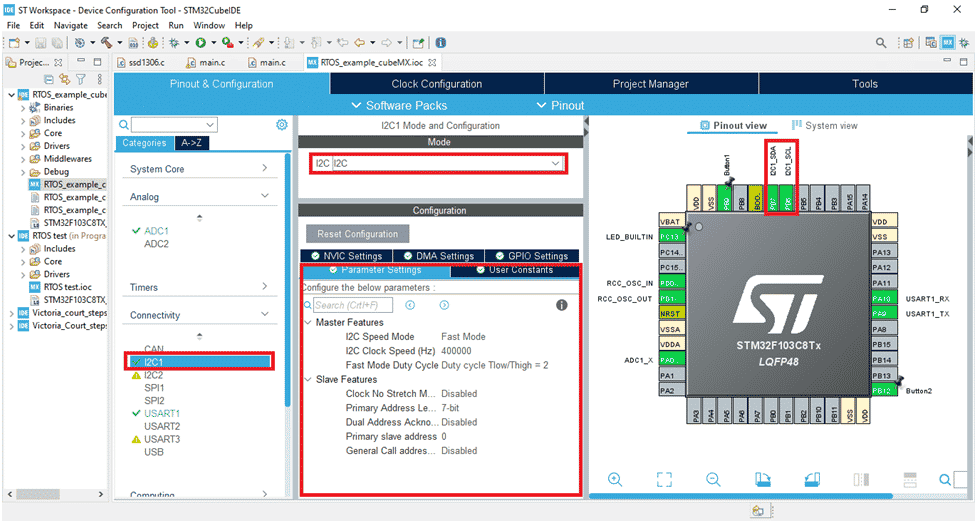Click the pin search magnifier icon below pinout
This screenshot has width=977, height=523.
[945, 479]
